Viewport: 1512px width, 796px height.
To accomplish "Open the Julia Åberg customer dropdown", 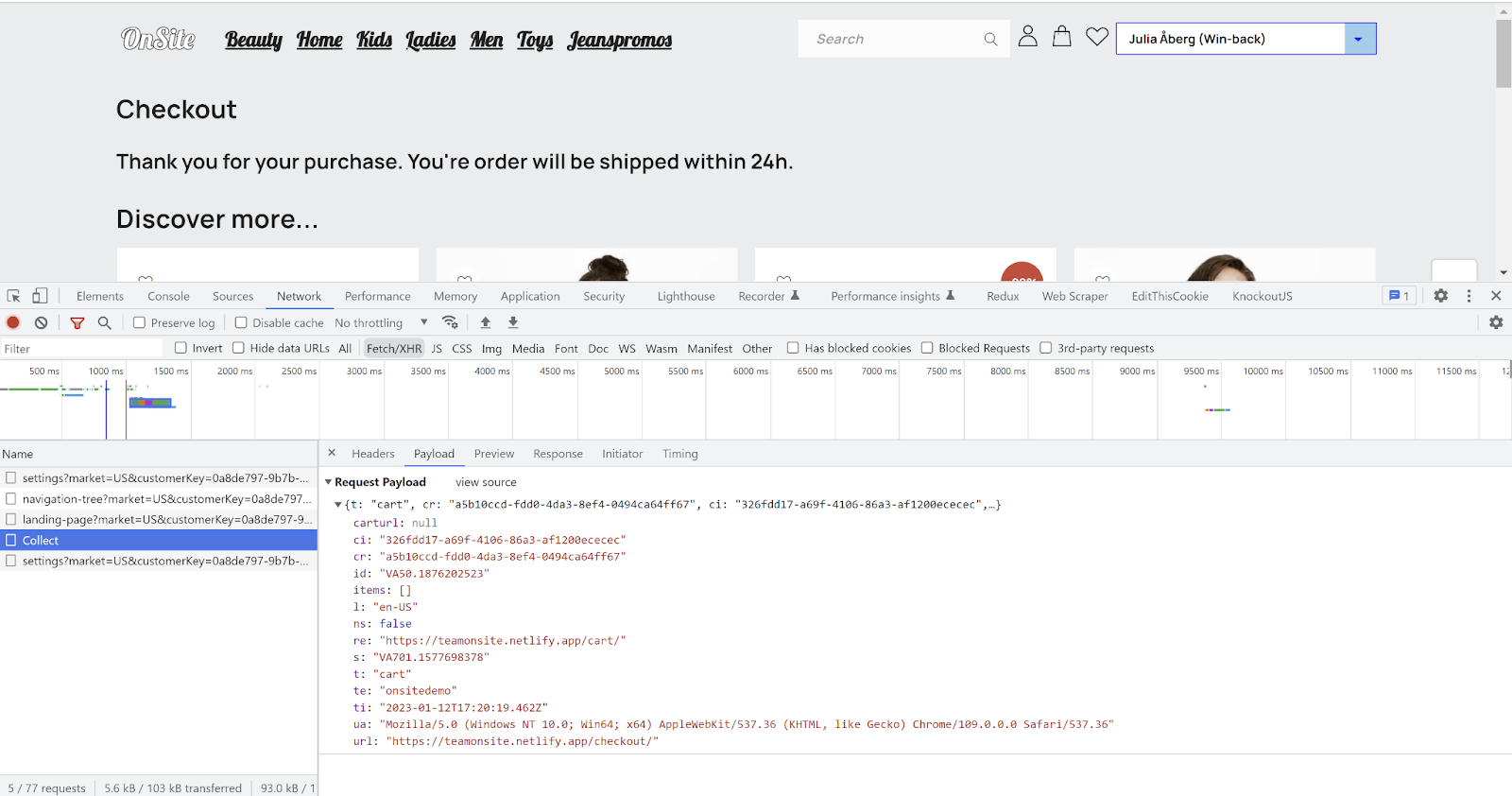I will 1246,39.
